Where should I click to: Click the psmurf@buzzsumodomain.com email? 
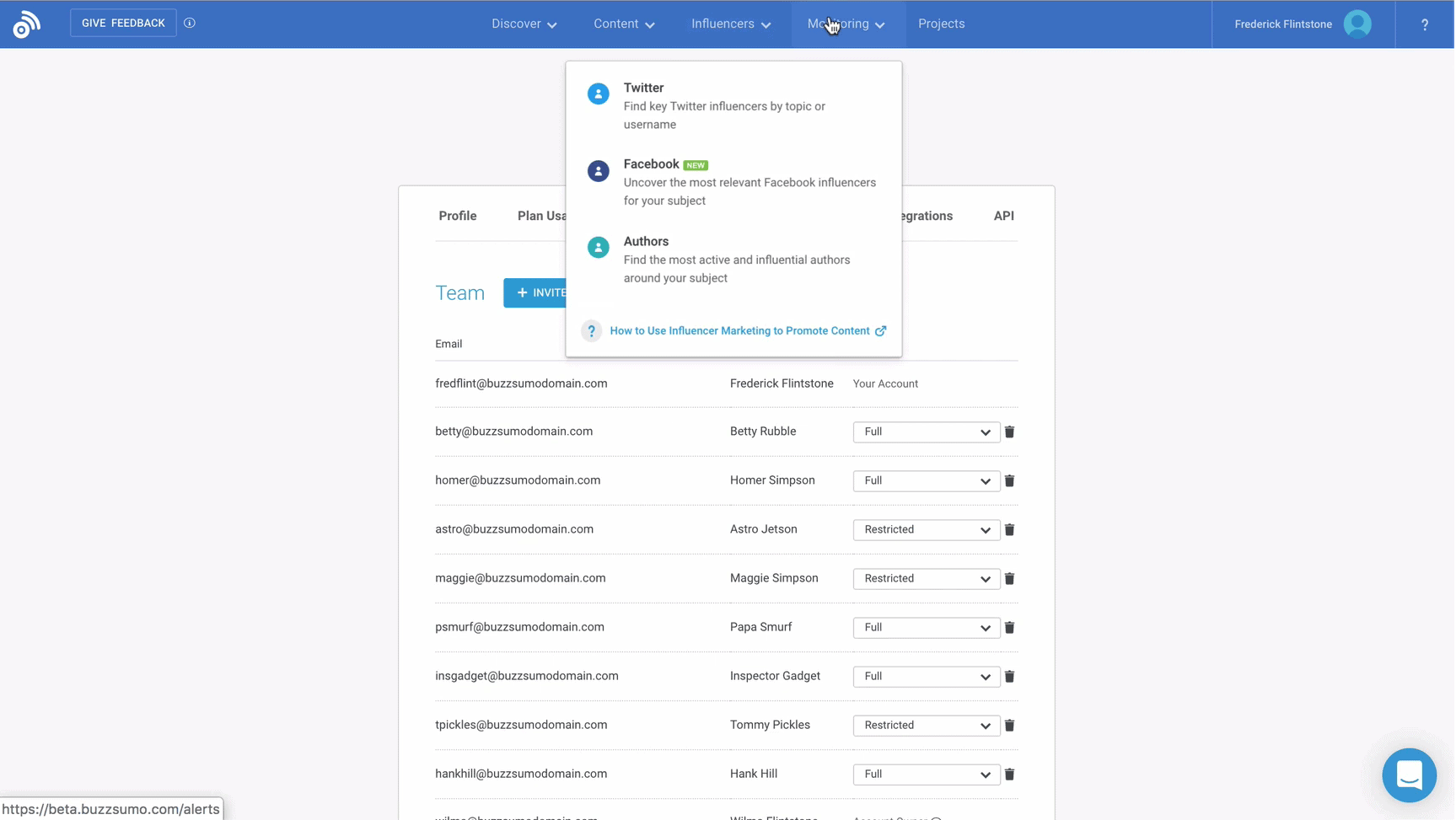[x=519, y=627]
